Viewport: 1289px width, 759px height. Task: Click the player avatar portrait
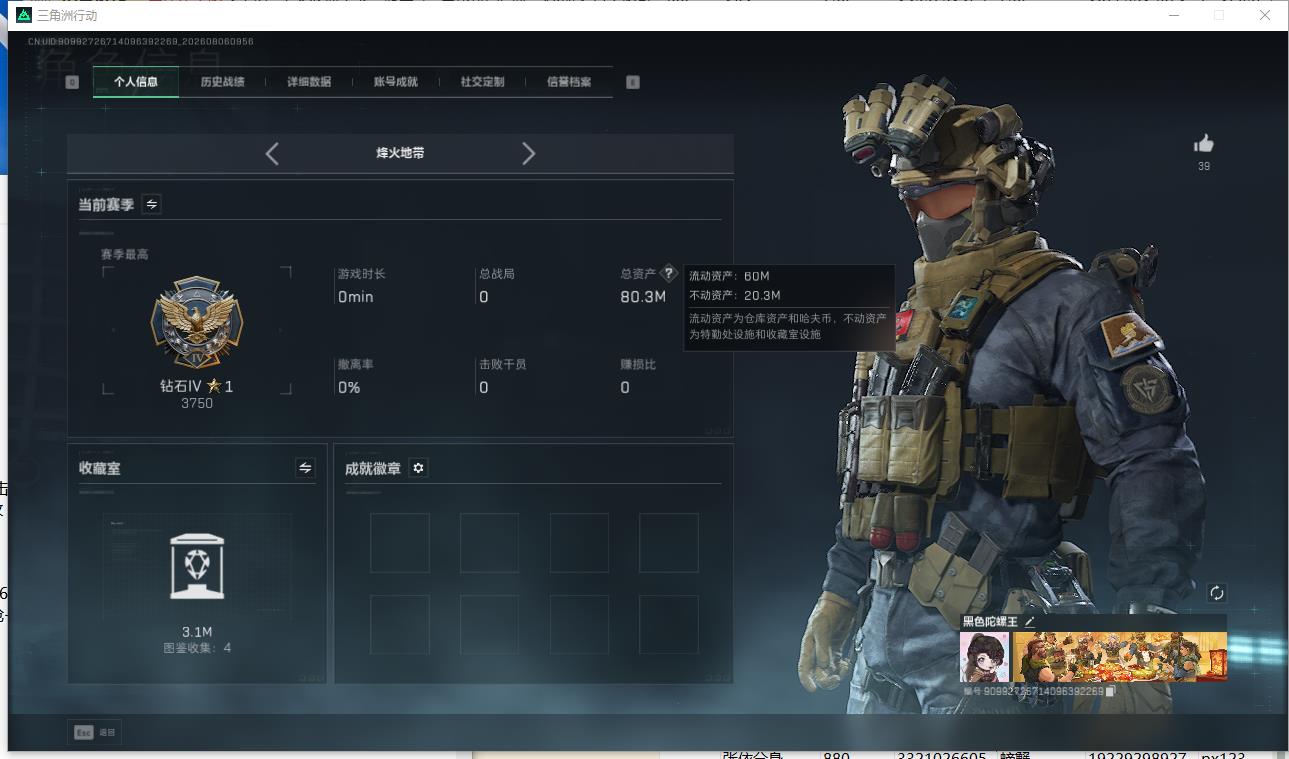point(985,657)
